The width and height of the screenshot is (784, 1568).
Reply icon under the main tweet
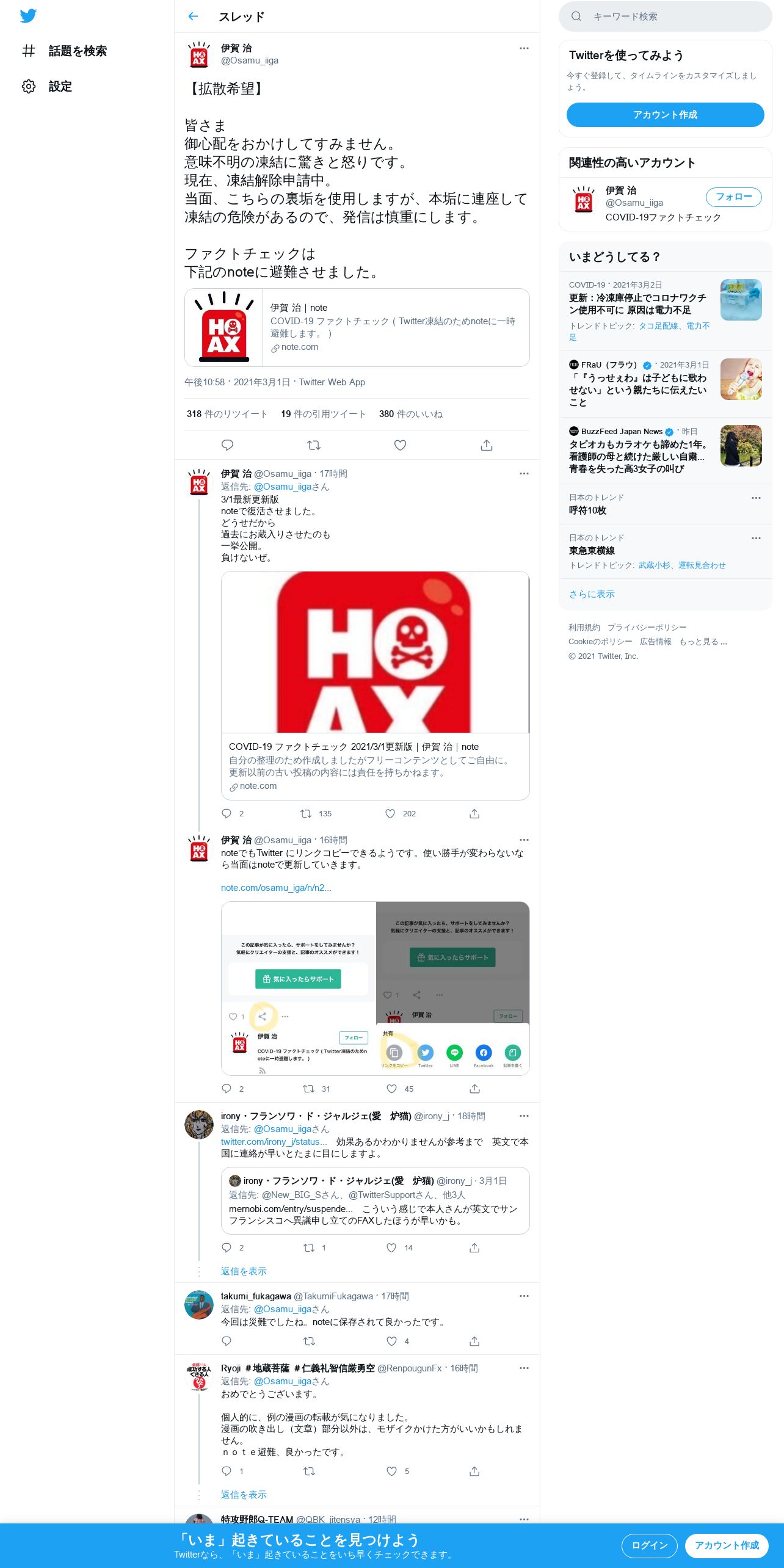click(x=227, y=445)
